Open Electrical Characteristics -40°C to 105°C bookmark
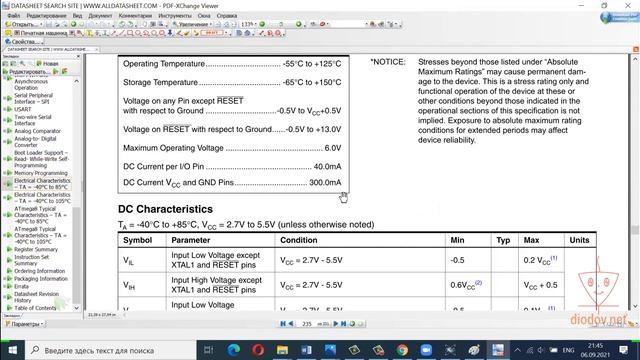The image size is (640, 360). [42, 198]
